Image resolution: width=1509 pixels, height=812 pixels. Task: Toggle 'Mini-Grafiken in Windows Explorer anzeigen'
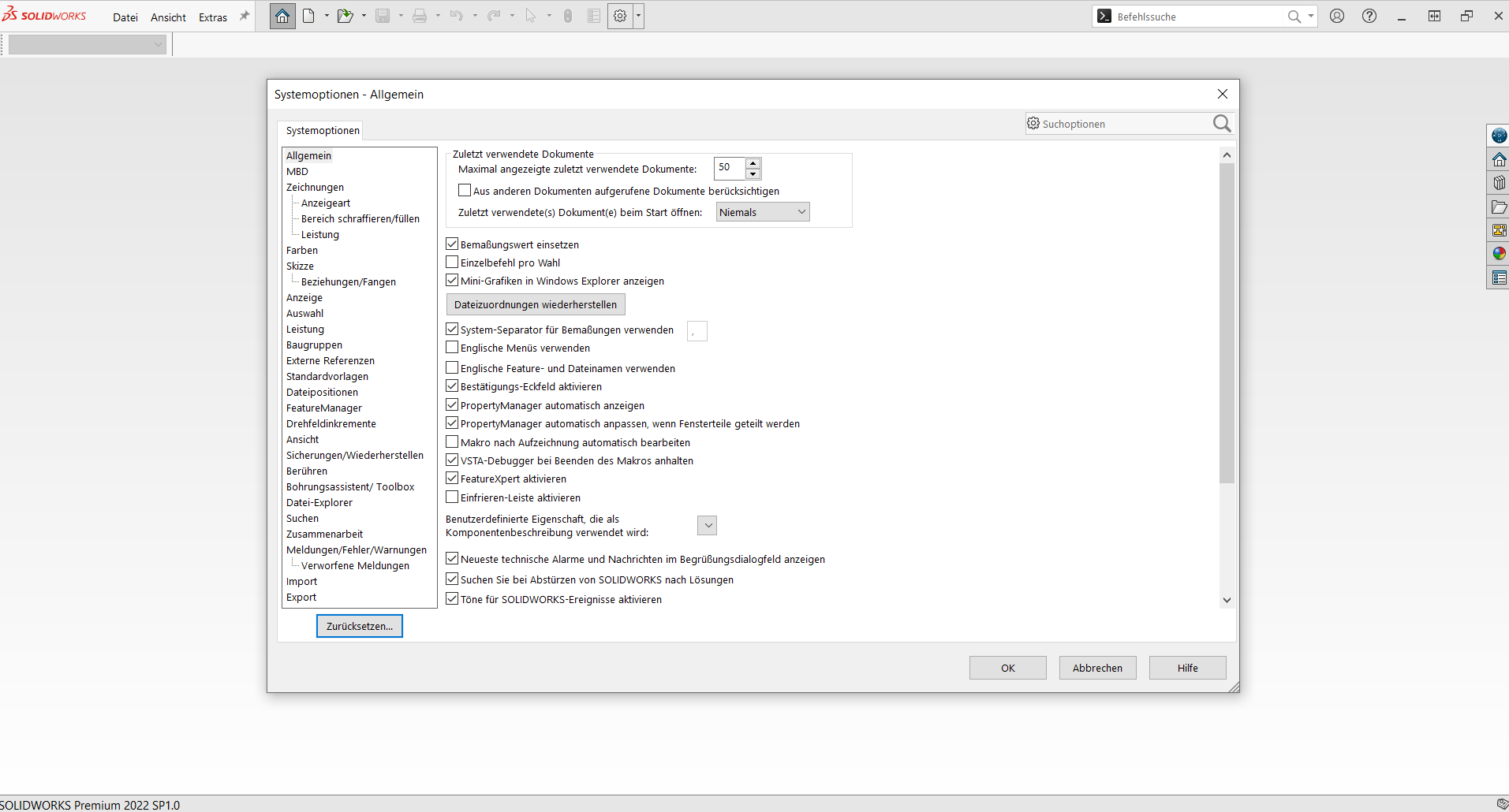[452, 281]
